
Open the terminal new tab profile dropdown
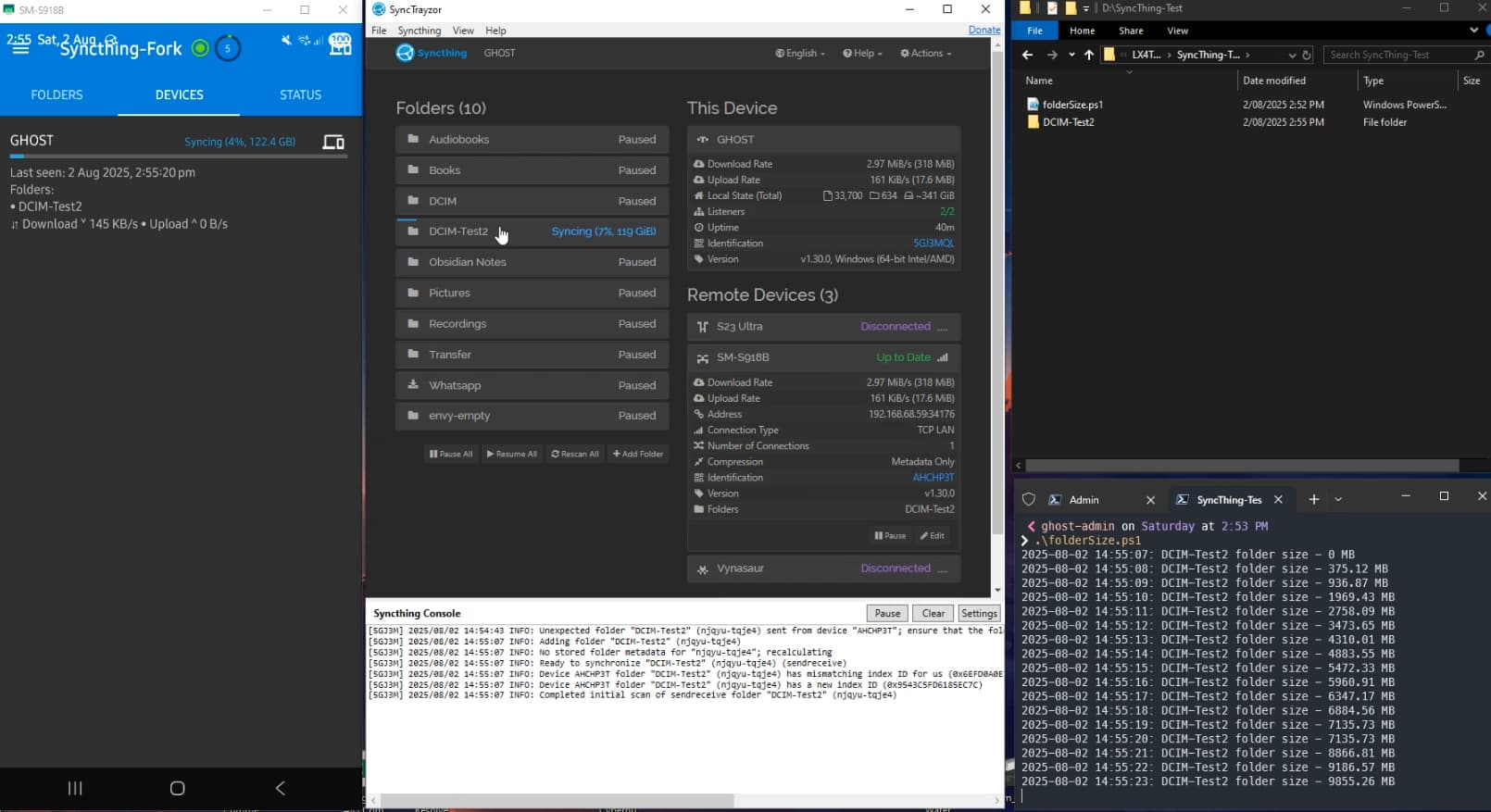pos(1338,499)
